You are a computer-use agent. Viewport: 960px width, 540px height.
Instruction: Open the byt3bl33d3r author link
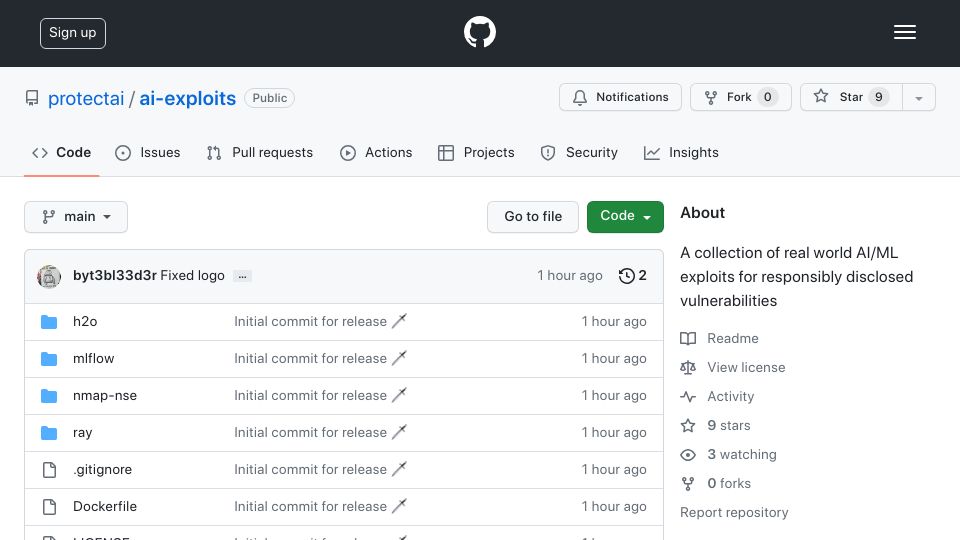click(114, 276)
